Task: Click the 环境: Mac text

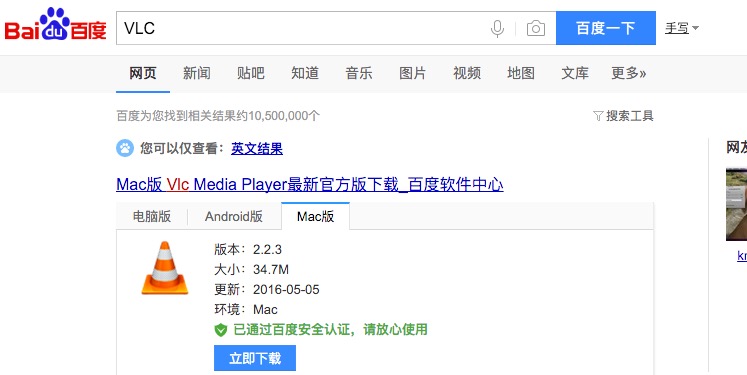Action: coord(246,310)
